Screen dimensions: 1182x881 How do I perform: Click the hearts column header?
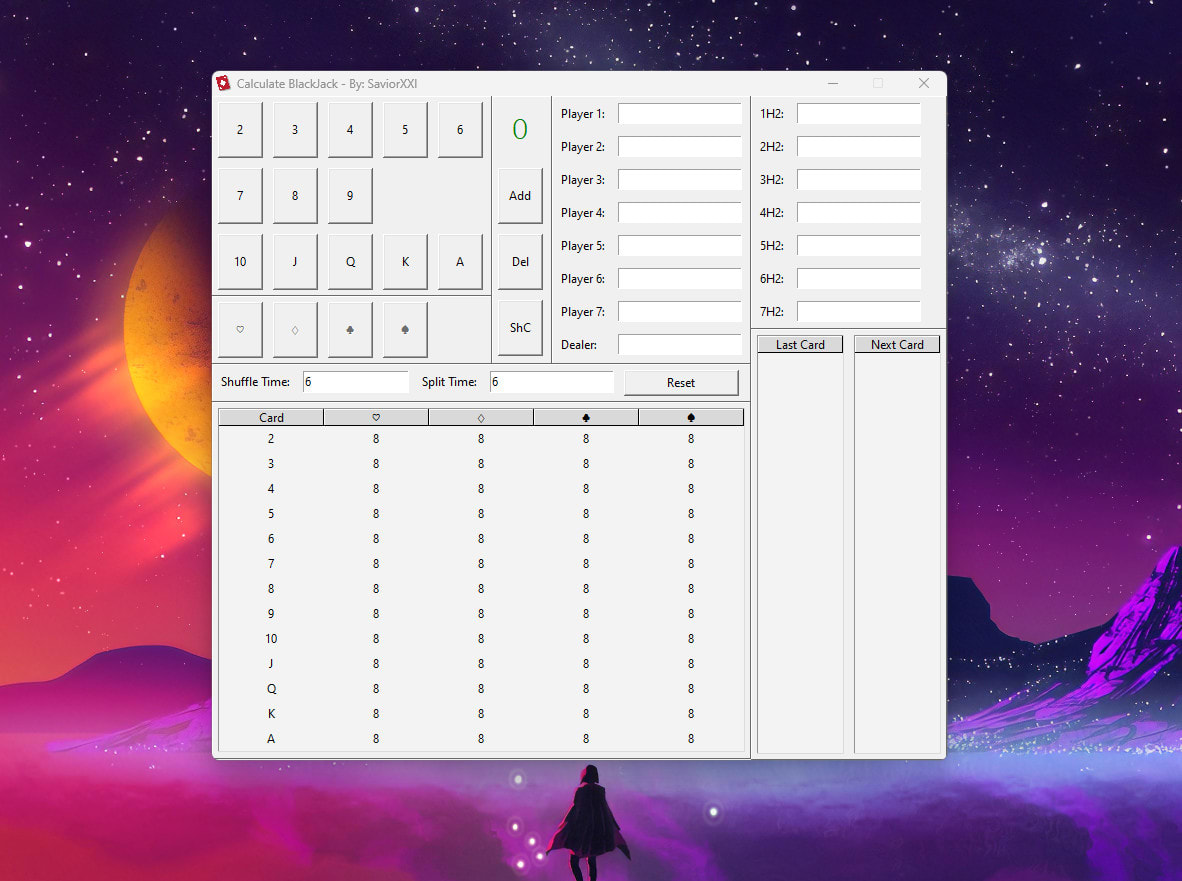click(376, 418)
